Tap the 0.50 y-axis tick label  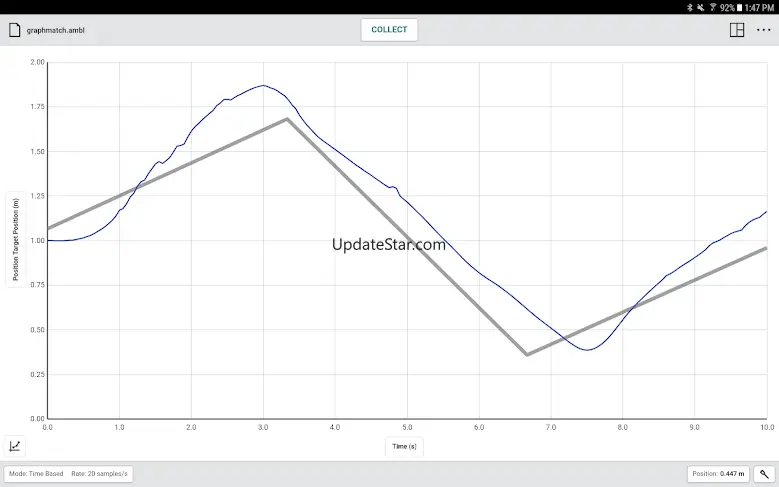[x=37, y=329]
